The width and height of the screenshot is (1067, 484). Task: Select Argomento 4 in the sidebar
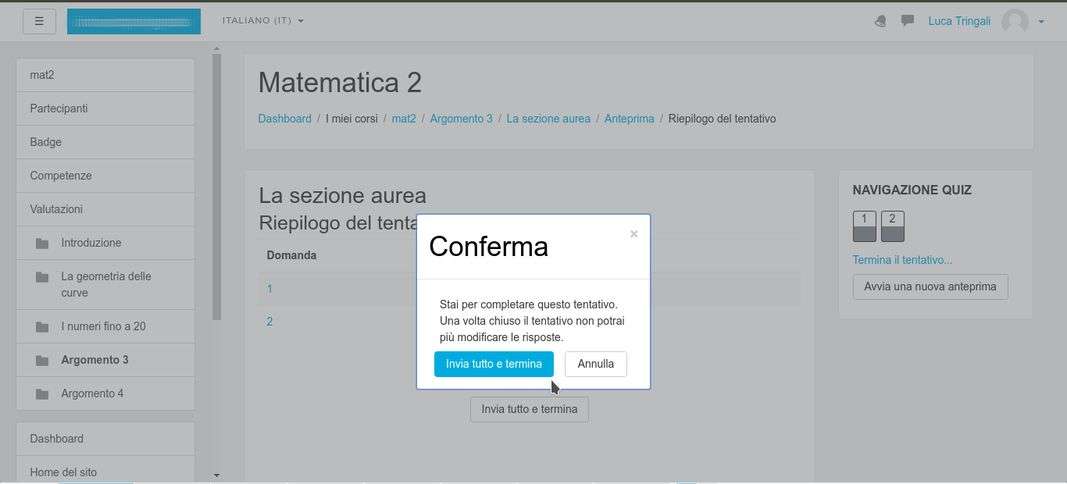(x=105, y=393)
